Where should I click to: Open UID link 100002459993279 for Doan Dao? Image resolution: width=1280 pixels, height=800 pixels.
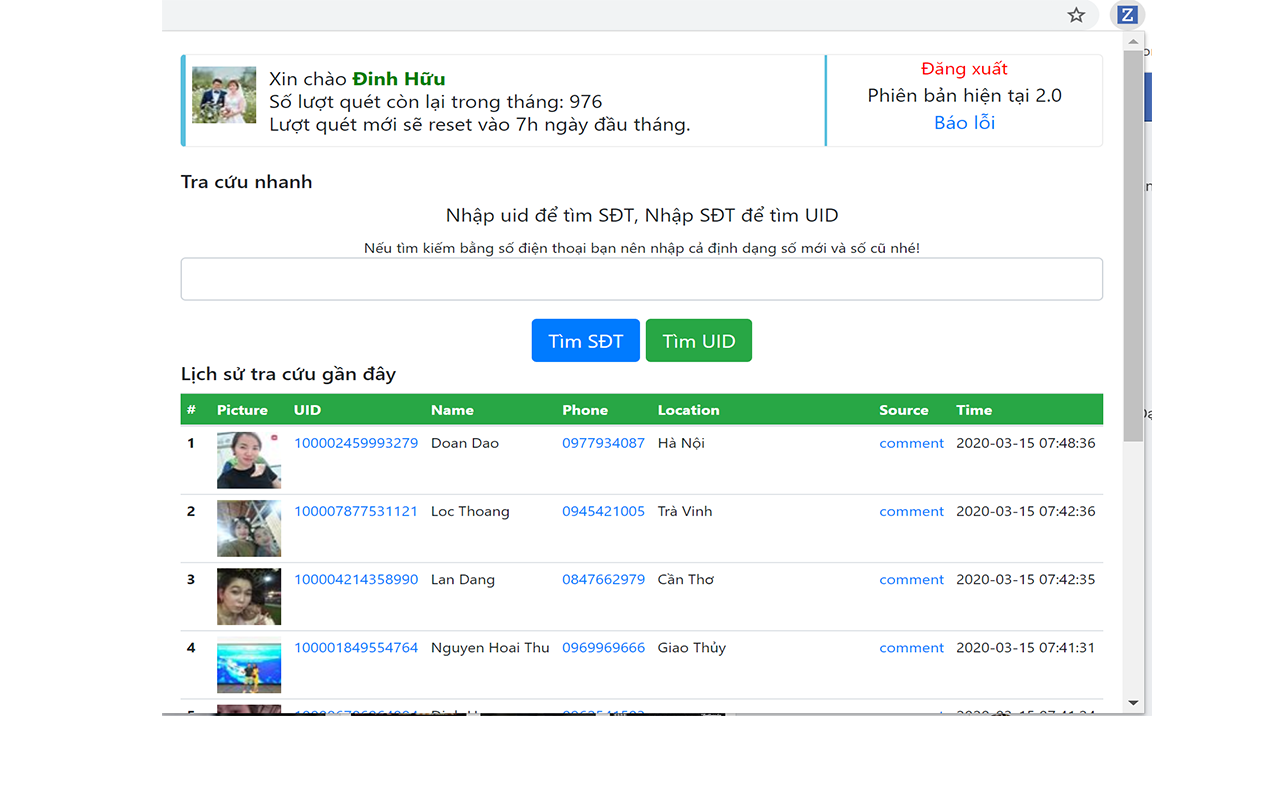click(x=356, y=443)
